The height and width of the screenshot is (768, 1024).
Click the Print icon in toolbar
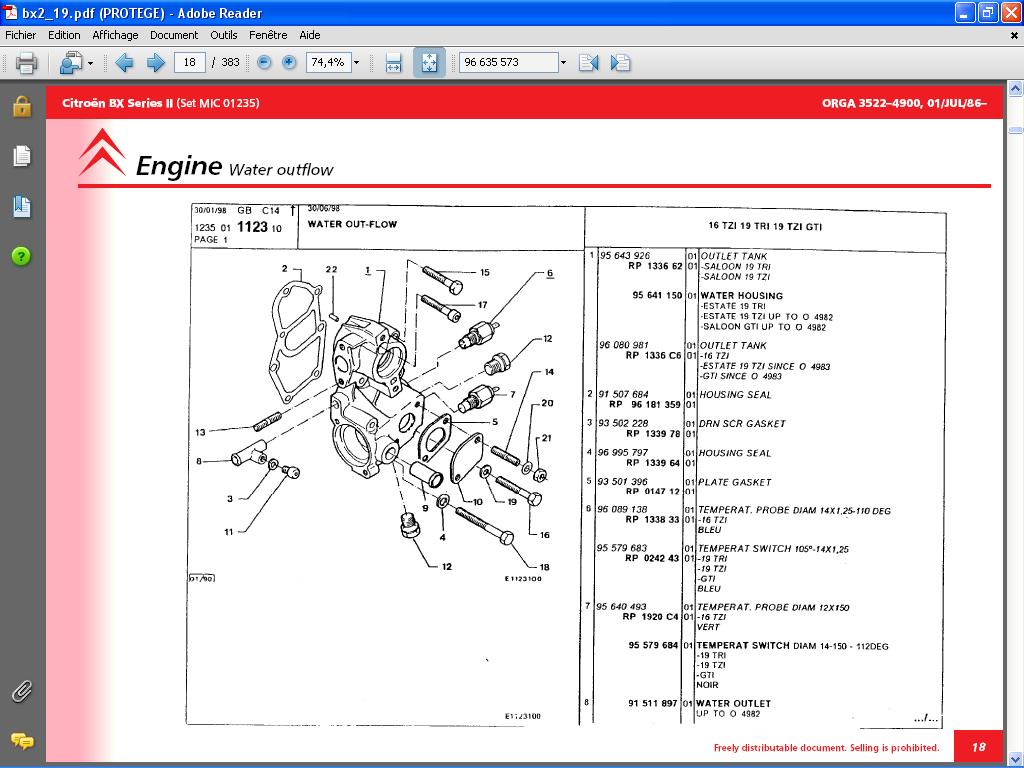(x=26, y=63)
